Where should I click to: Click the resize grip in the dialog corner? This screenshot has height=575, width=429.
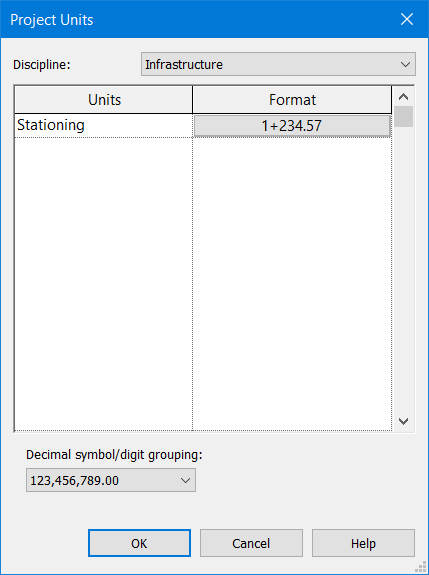[422, 567]
